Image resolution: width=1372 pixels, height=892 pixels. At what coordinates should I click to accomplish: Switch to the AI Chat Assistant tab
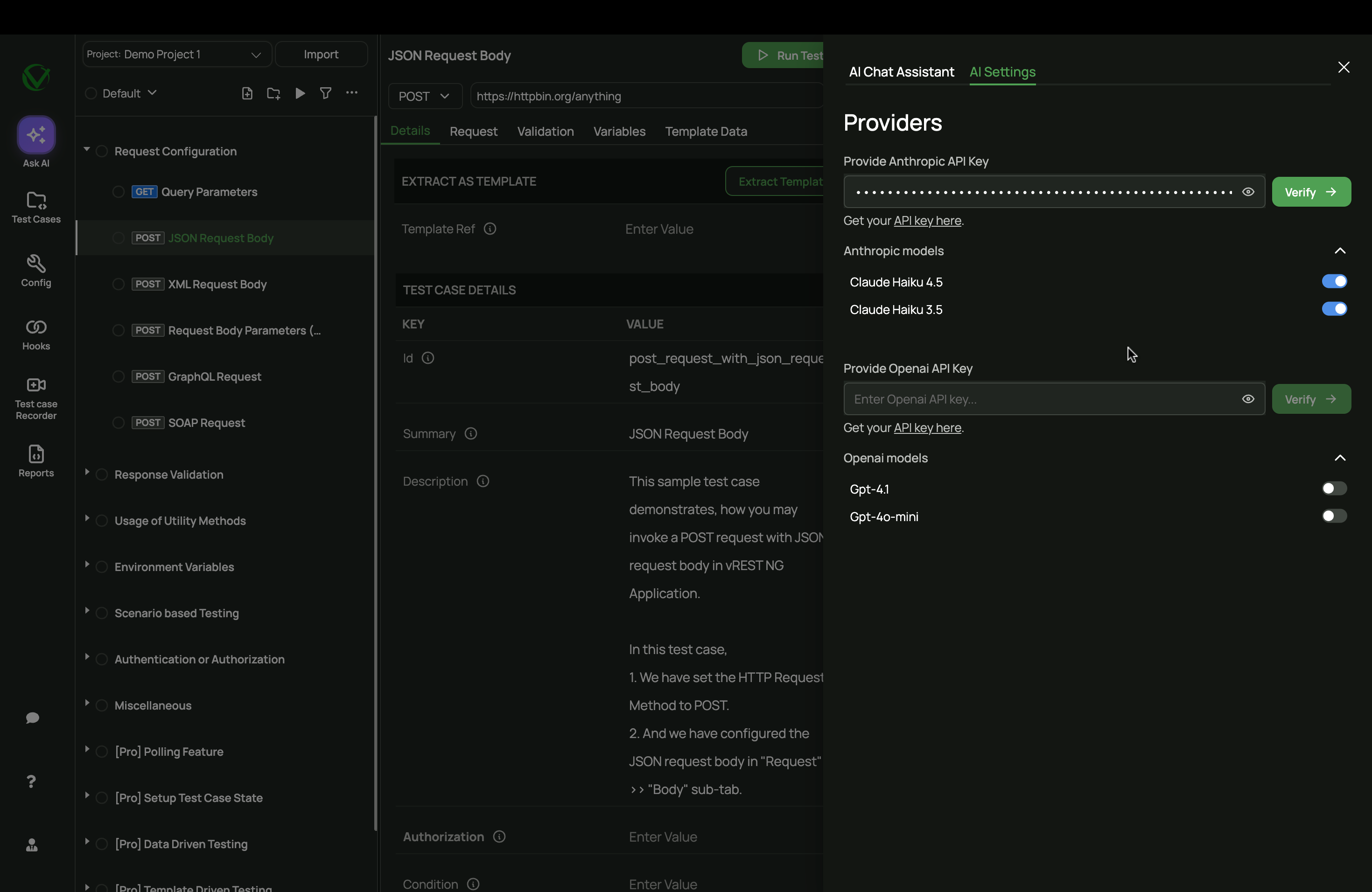click(x=901, y=72)
